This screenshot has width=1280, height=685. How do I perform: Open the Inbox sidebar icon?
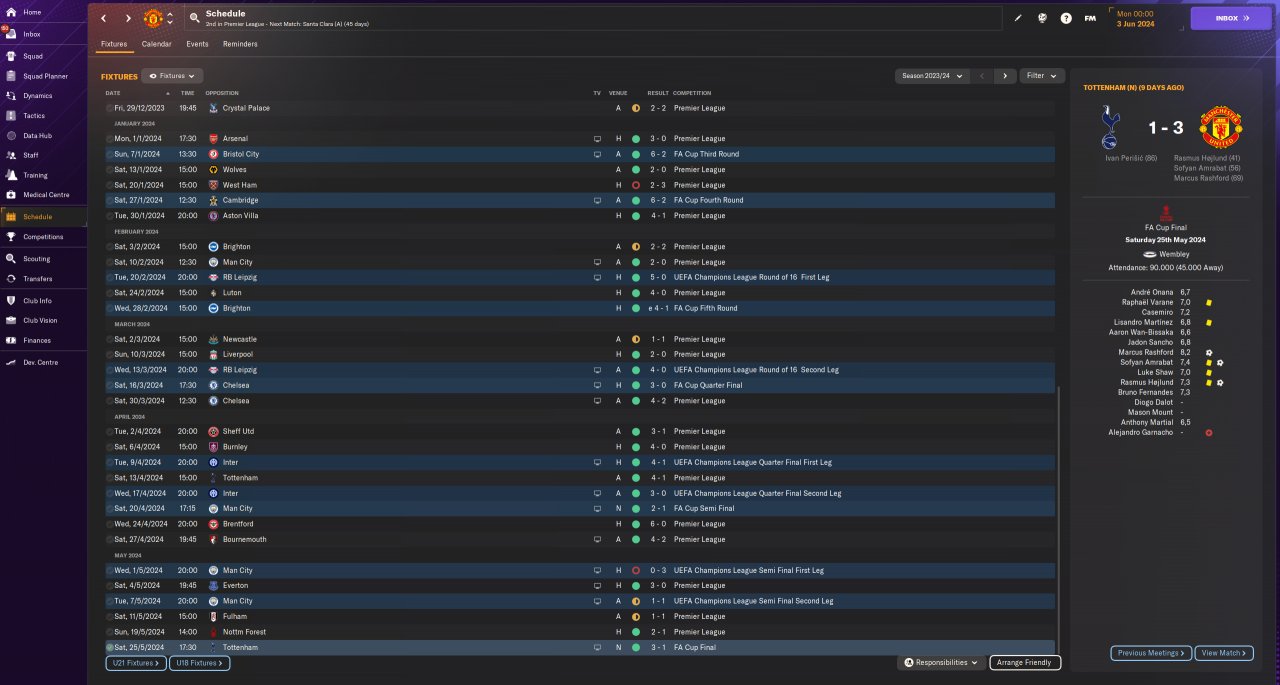coord(11,34)
